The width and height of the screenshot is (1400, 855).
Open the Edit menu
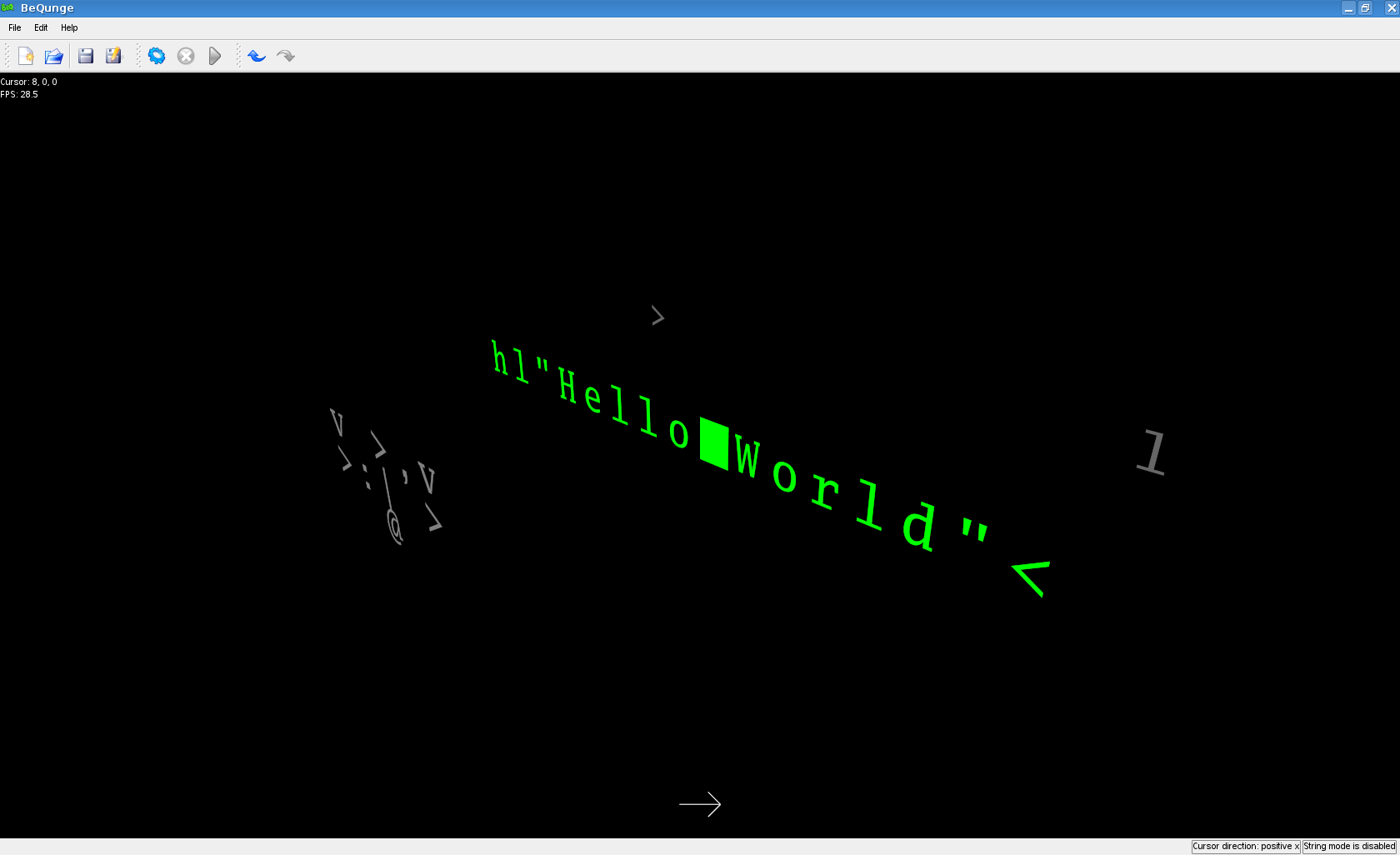click(x=41, y=27)
